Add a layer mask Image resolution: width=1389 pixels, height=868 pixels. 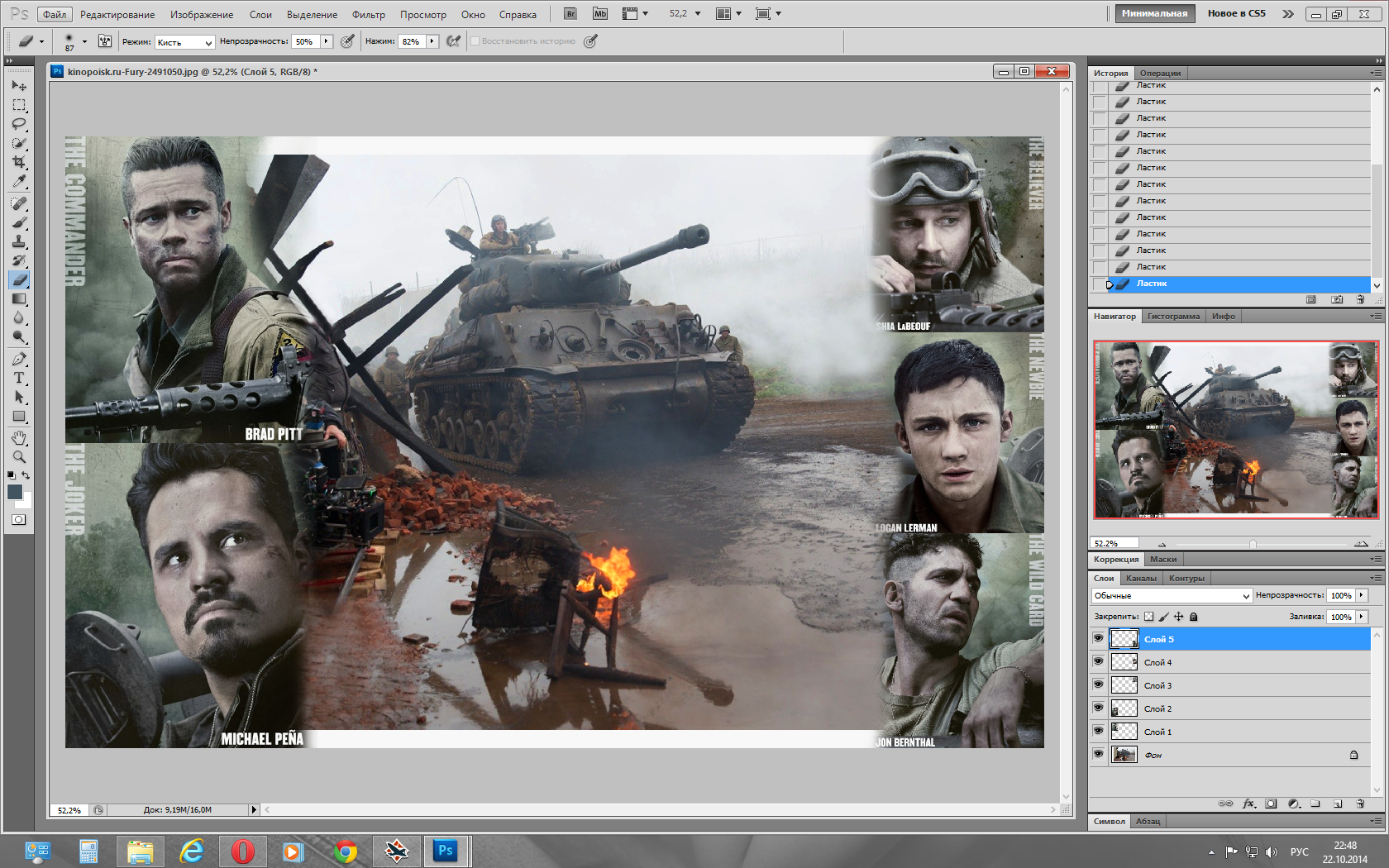click(x=1272, y=804)
